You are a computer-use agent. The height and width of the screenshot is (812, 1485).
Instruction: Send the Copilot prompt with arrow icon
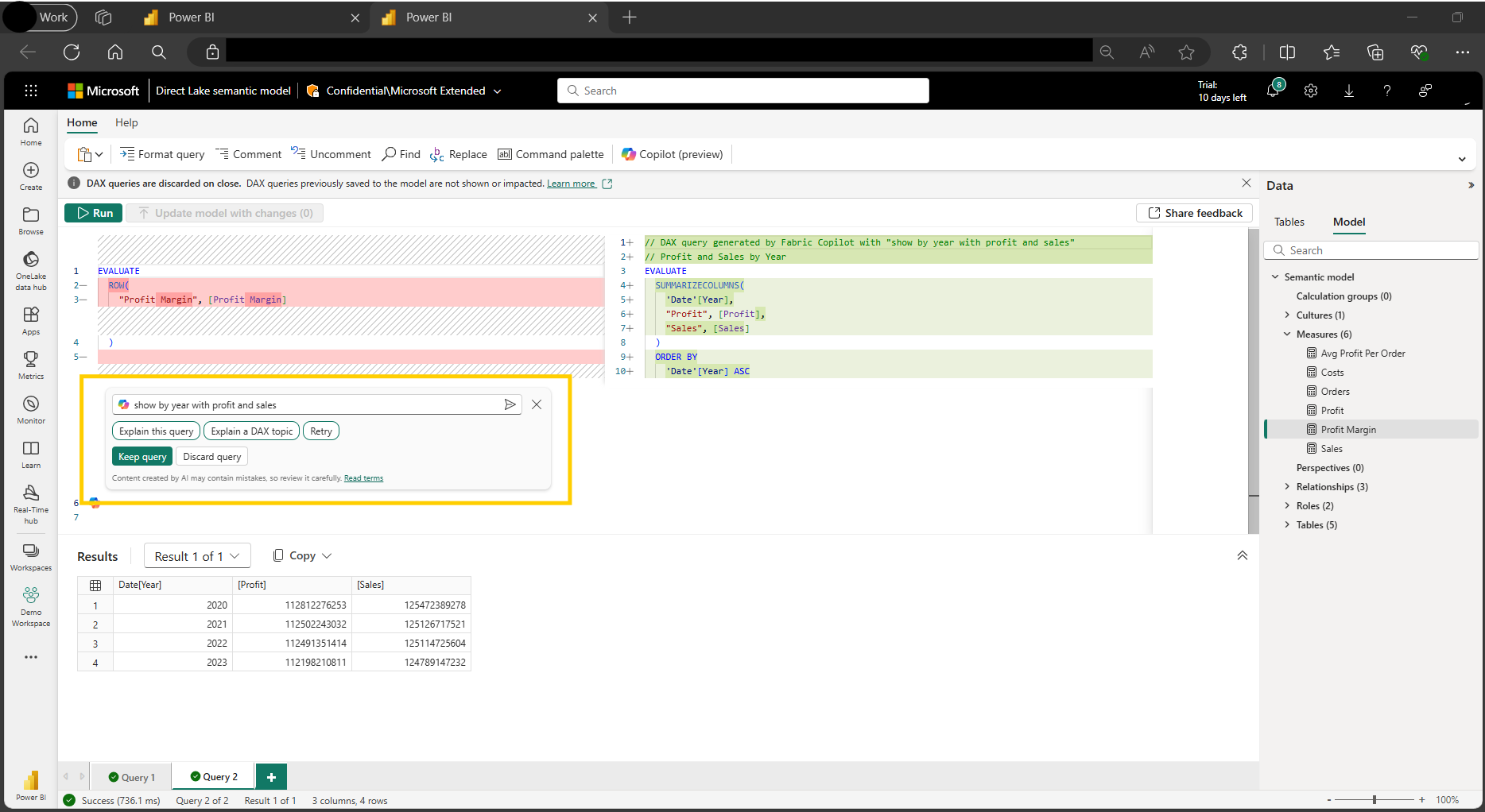click(510, 404)
